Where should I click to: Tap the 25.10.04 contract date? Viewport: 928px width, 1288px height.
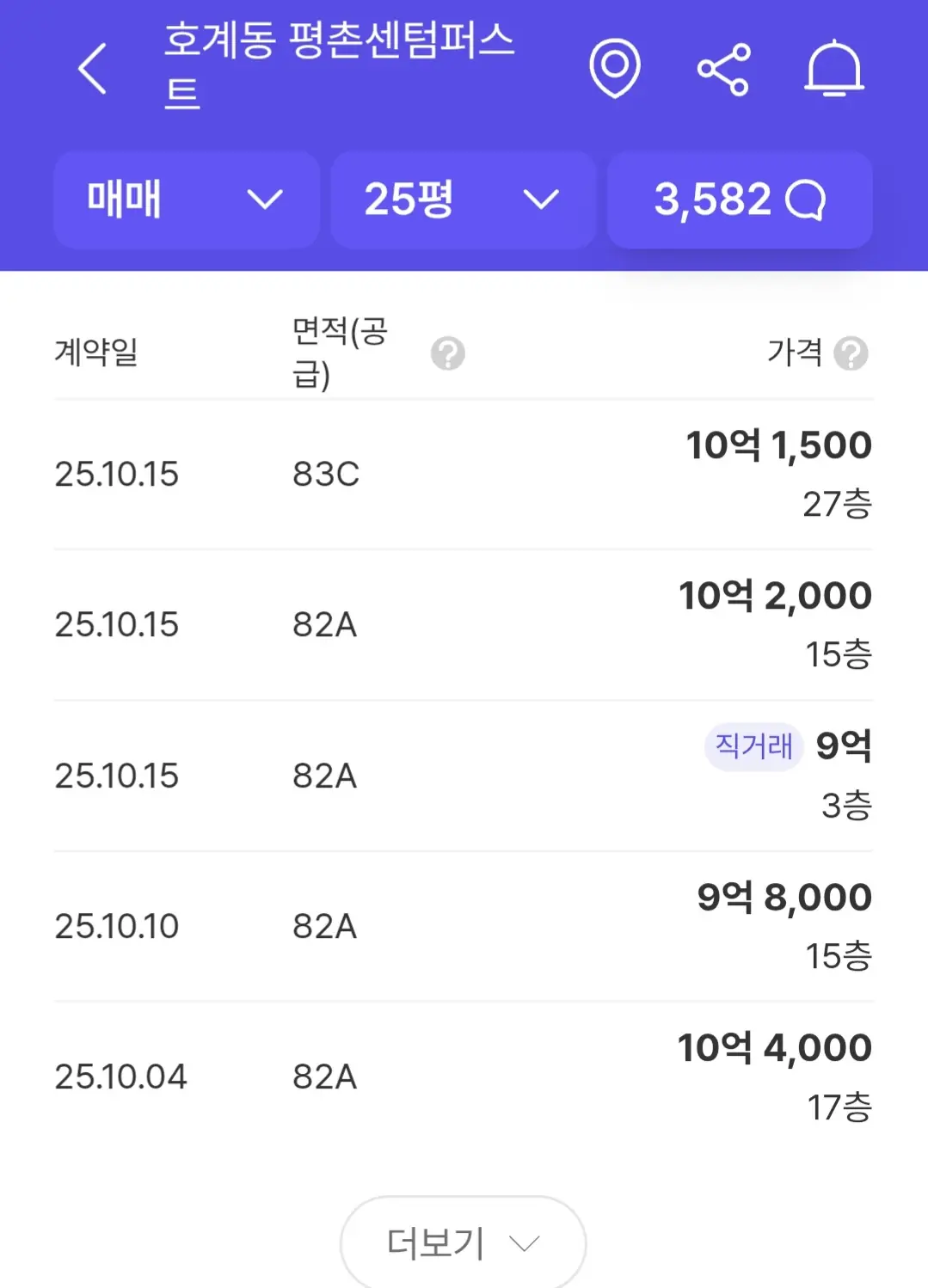(120, 1076)
